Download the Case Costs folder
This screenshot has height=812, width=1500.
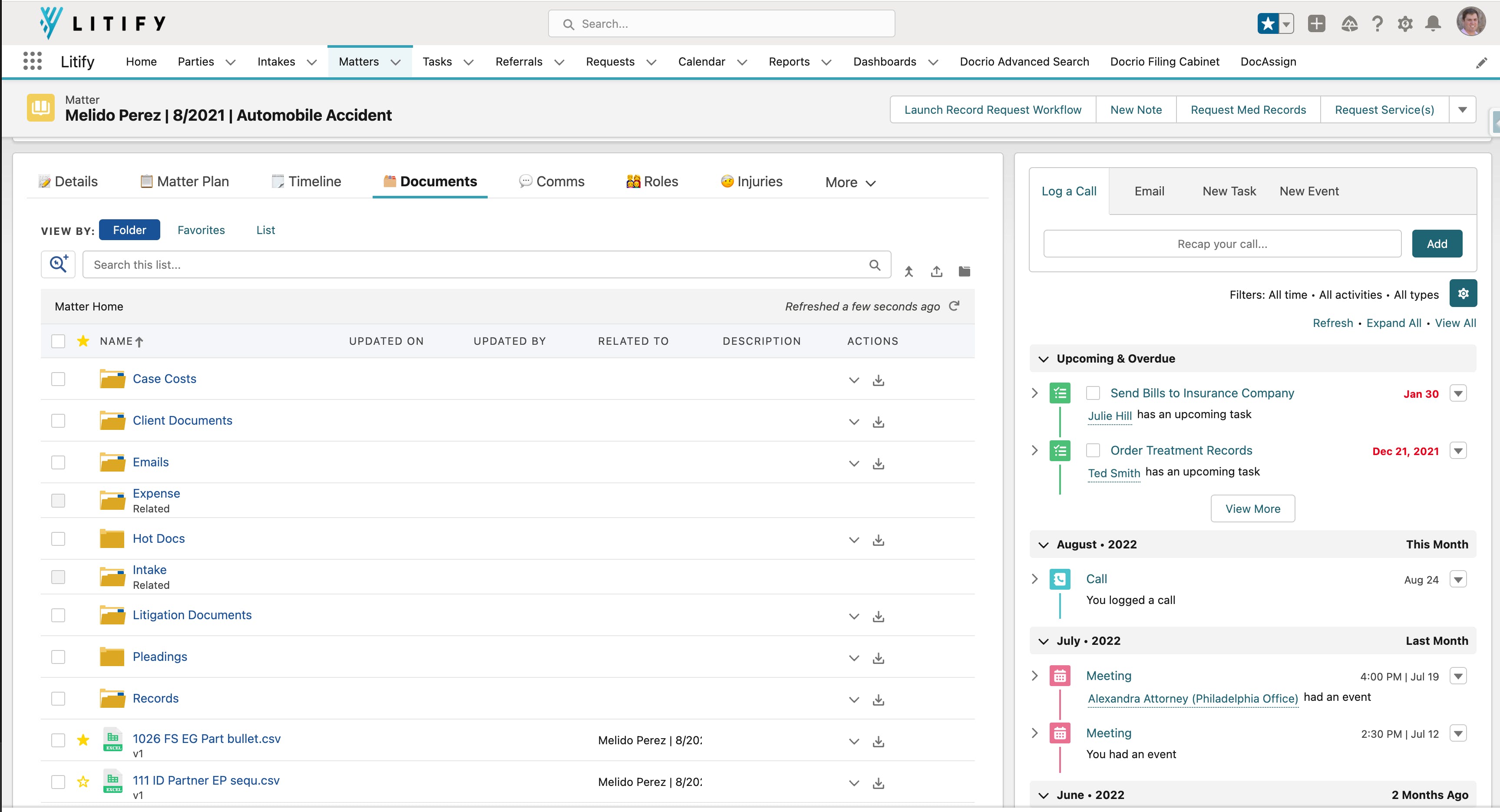click(878, 380)
